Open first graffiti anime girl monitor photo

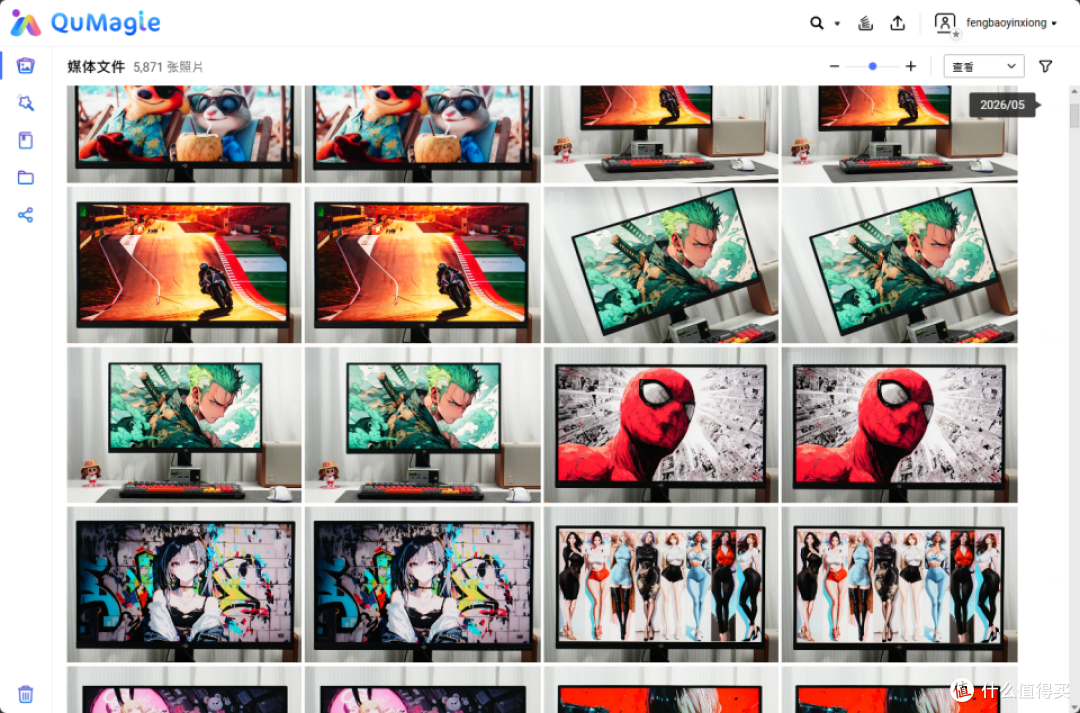(184, 584)
